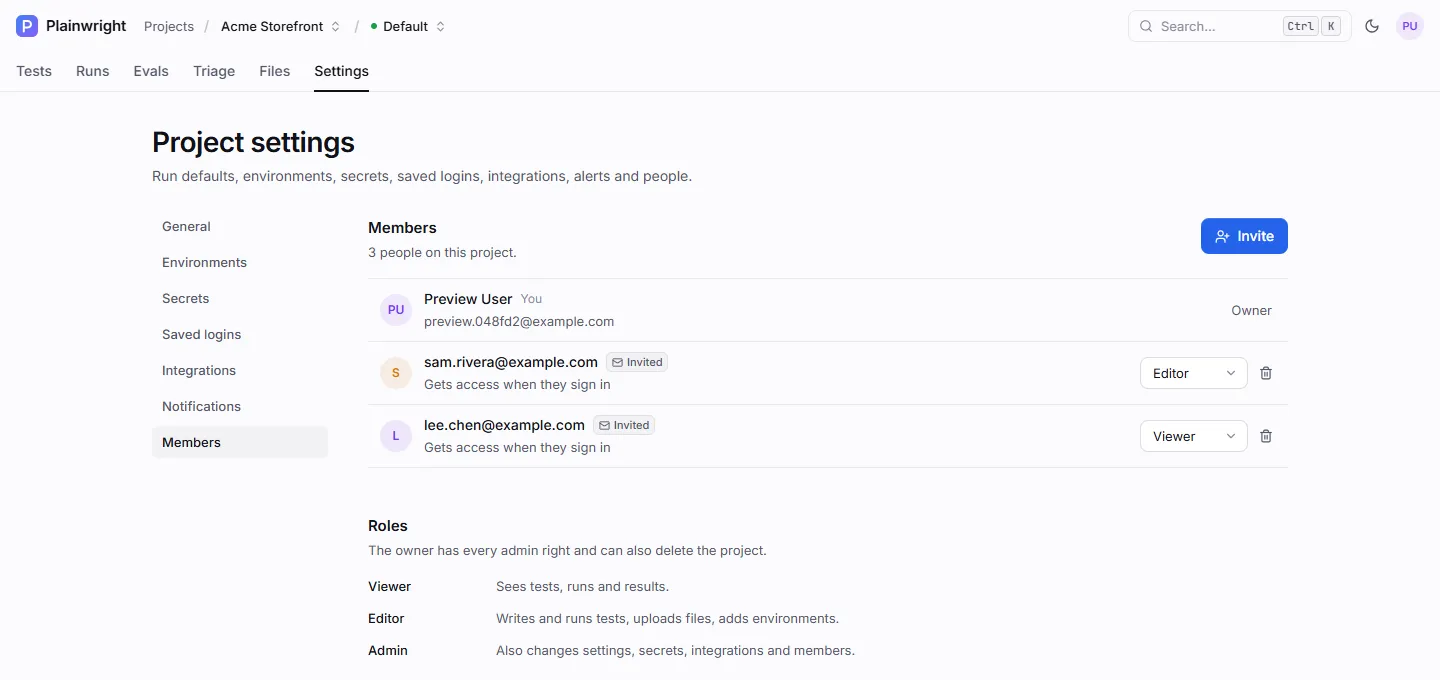The height and width of the screenshot is (680, 1440).
Task: Click the L avatar for lee.chen
Action: (396, 436)
